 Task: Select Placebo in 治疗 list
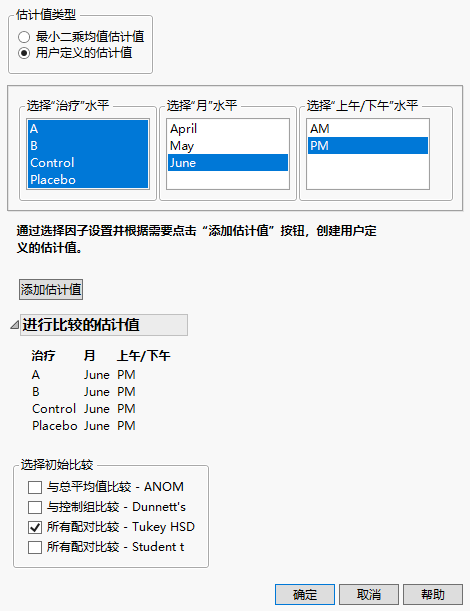(x=88, y=180)
